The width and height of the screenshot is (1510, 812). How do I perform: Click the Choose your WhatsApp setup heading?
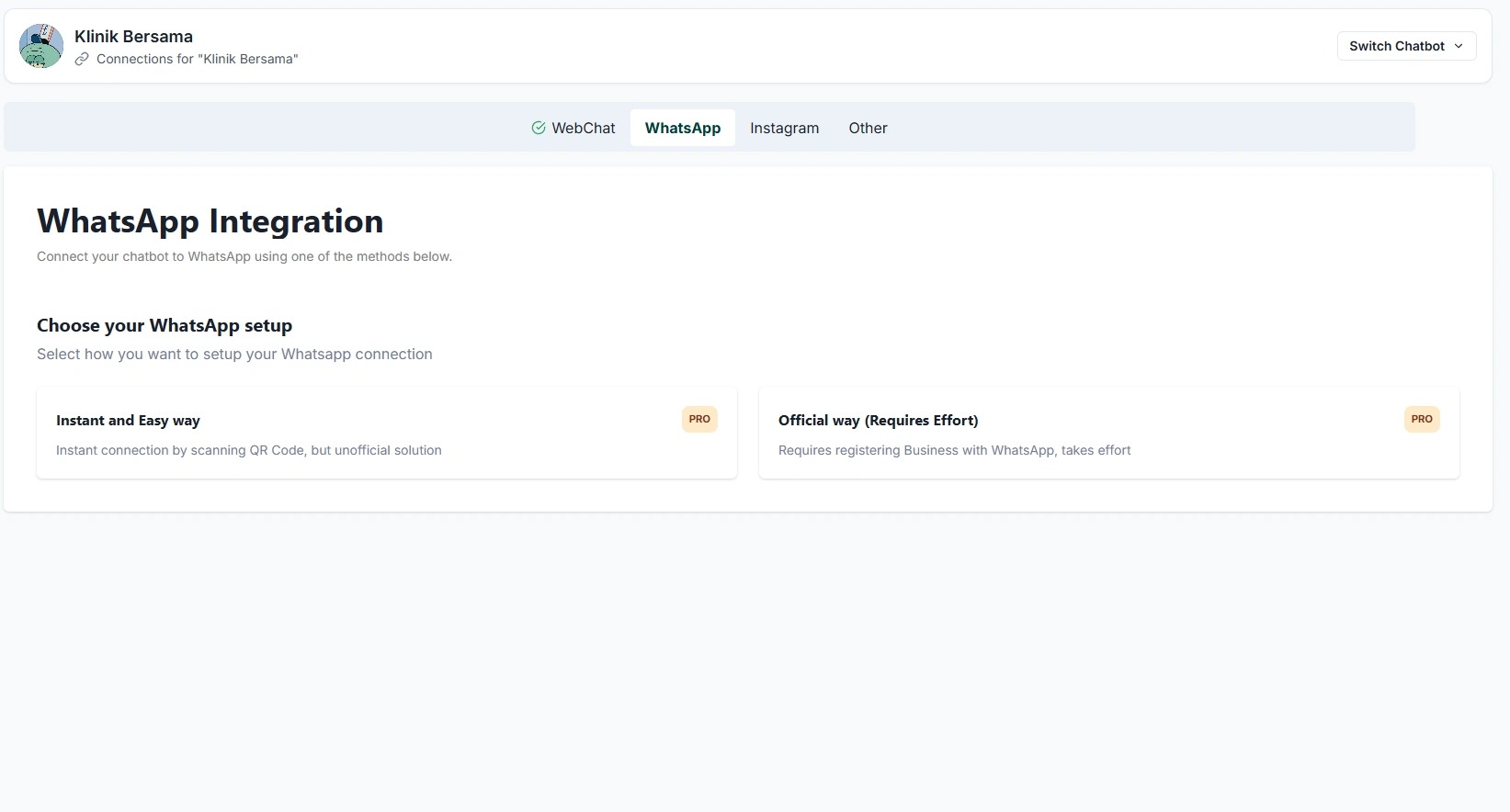pyautogui.click(x=165, y=325)
